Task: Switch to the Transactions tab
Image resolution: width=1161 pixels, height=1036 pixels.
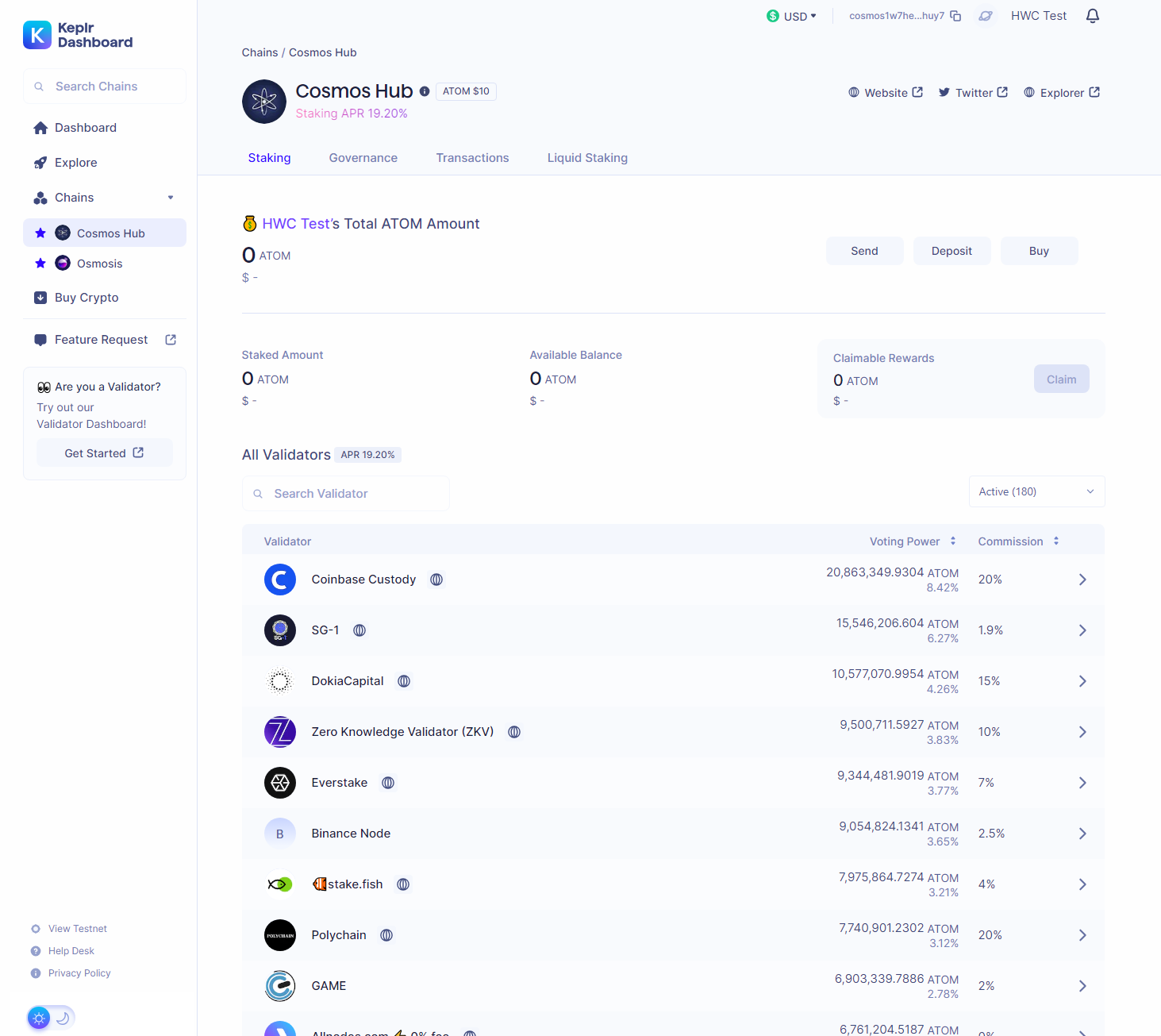Action: click(x=472, y=158)
